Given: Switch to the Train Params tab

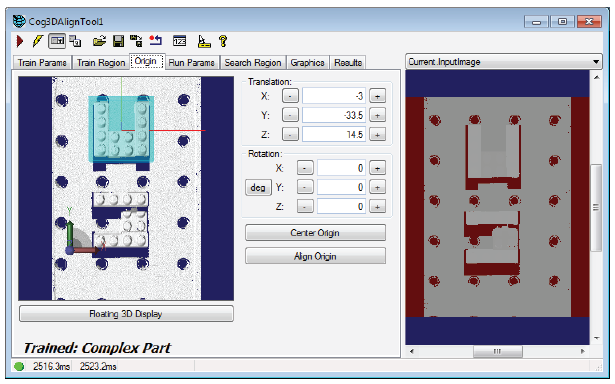Looking at the screenshot, I should [42, 63].
